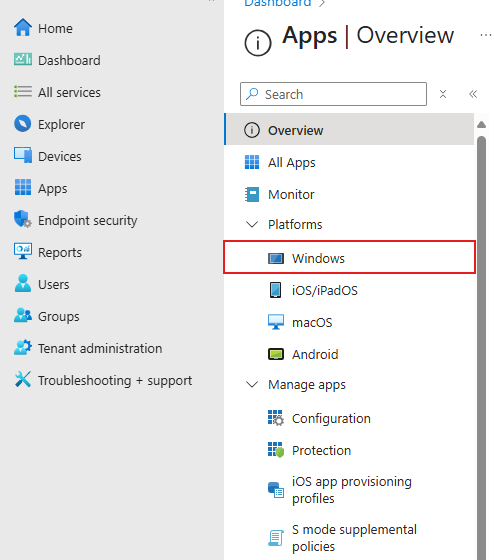This screenshot has width=494, height=560.
Task: Open iOS app provisioning profiles entry
Action: click(349, 490)
